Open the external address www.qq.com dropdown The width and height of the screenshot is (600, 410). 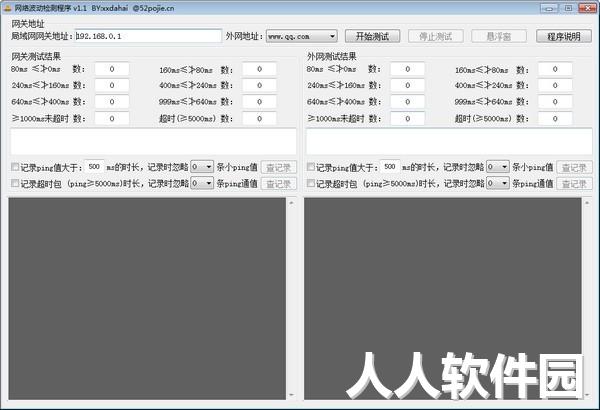coord(302,36)
